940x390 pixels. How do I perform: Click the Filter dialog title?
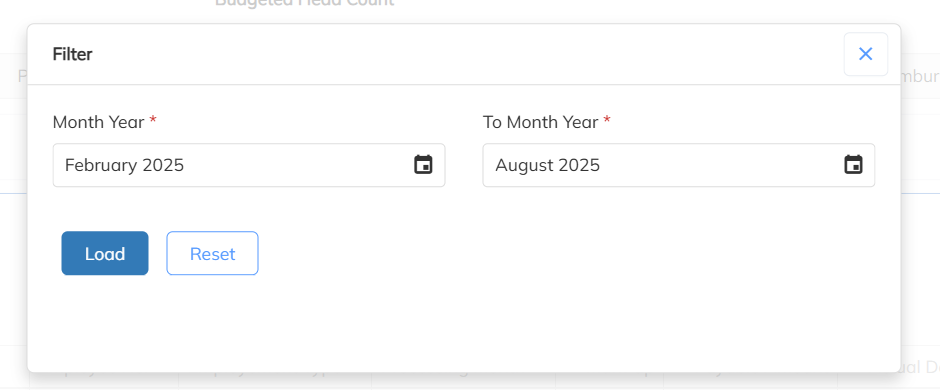point(73,54)
